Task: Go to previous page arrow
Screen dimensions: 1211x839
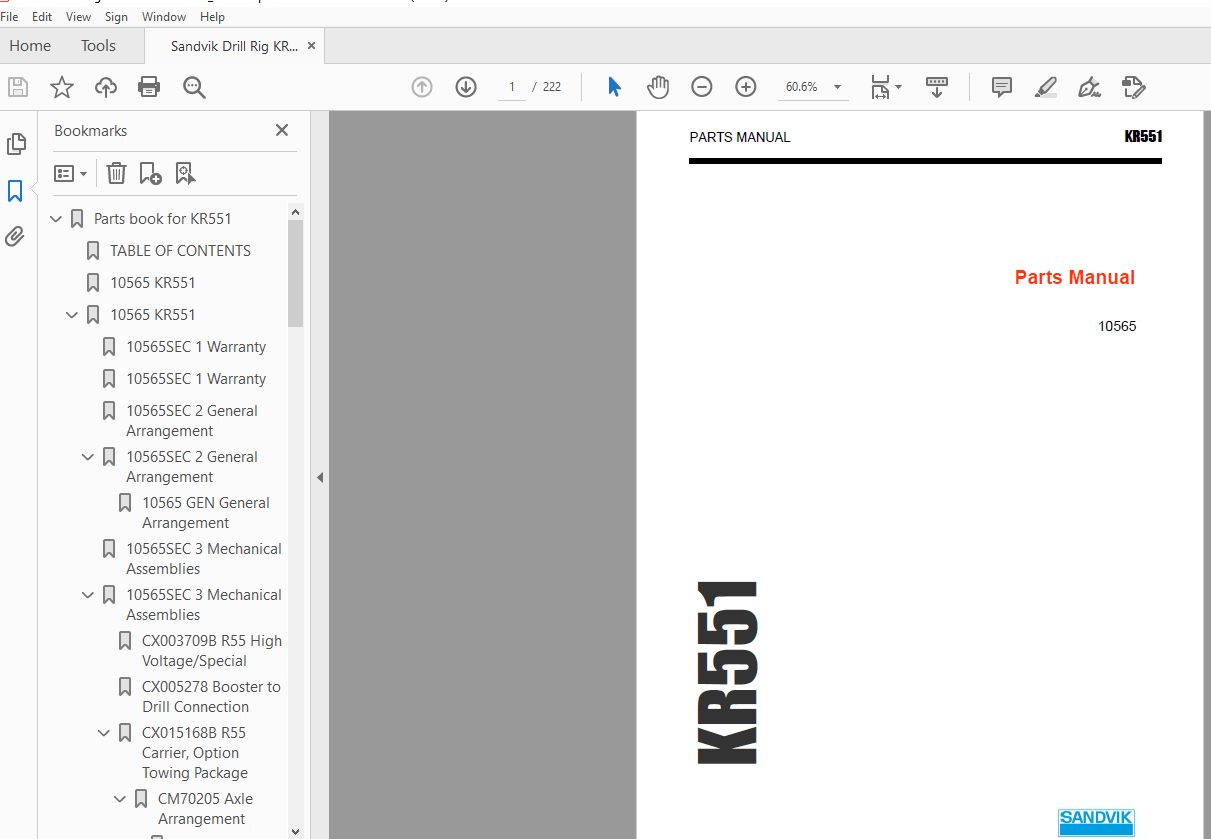Action: [422, 87]
